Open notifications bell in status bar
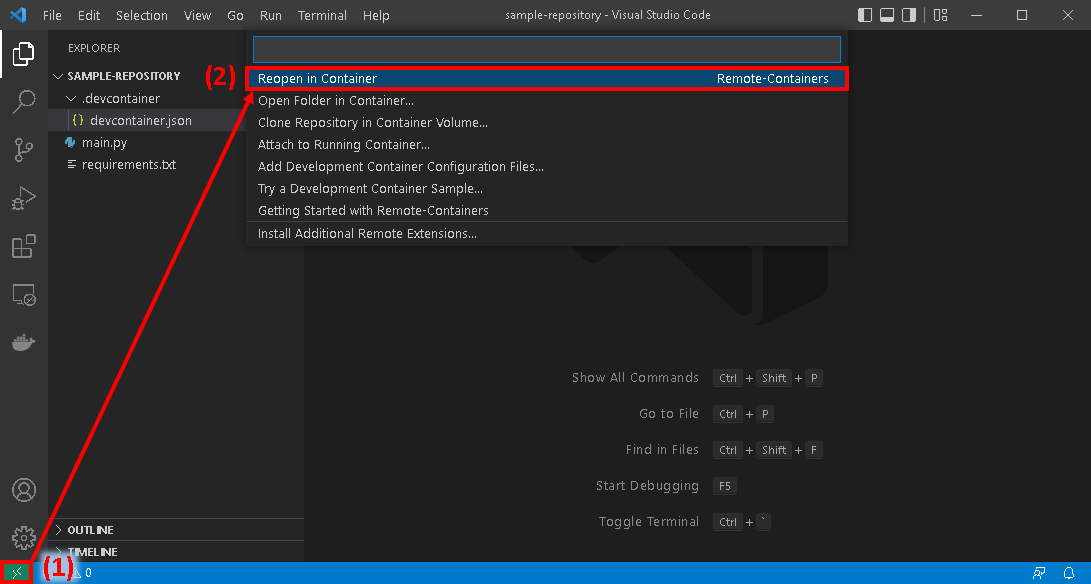The image size is (1091, 584). pyautogui.click(x=1069, y=573)
